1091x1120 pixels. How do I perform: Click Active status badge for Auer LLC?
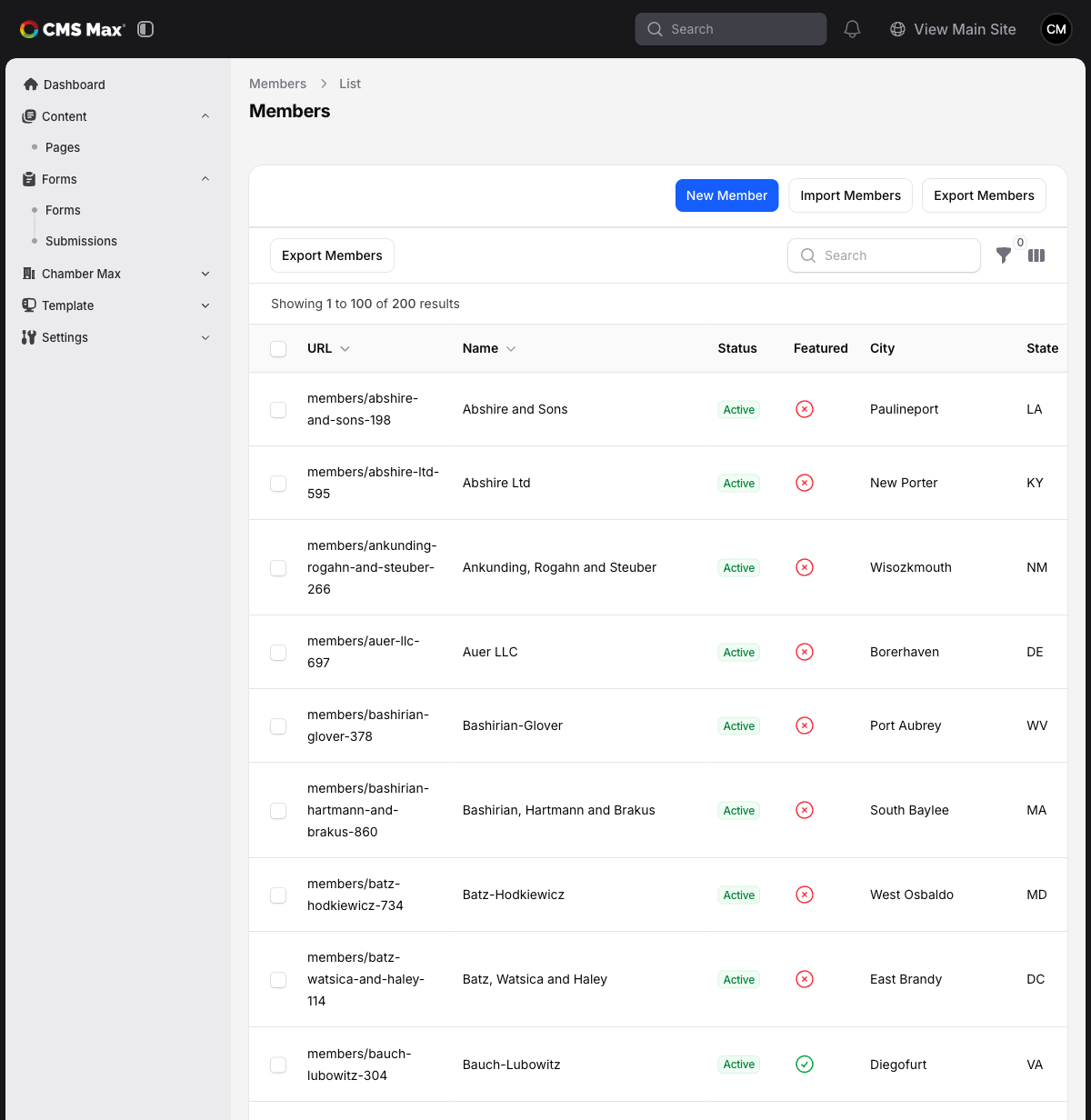coord(739,653)
